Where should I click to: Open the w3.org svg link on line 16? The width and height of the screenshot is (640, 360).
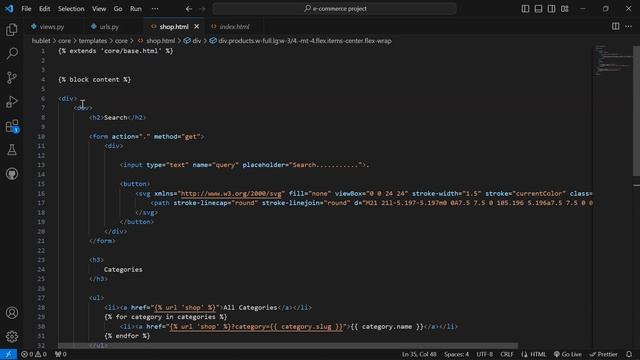tap(231, 193)
